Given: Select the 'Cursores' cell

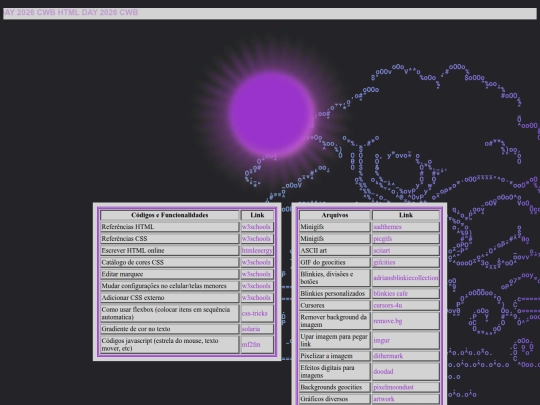Looking at the screenshot, I should [x=335, y=305].
